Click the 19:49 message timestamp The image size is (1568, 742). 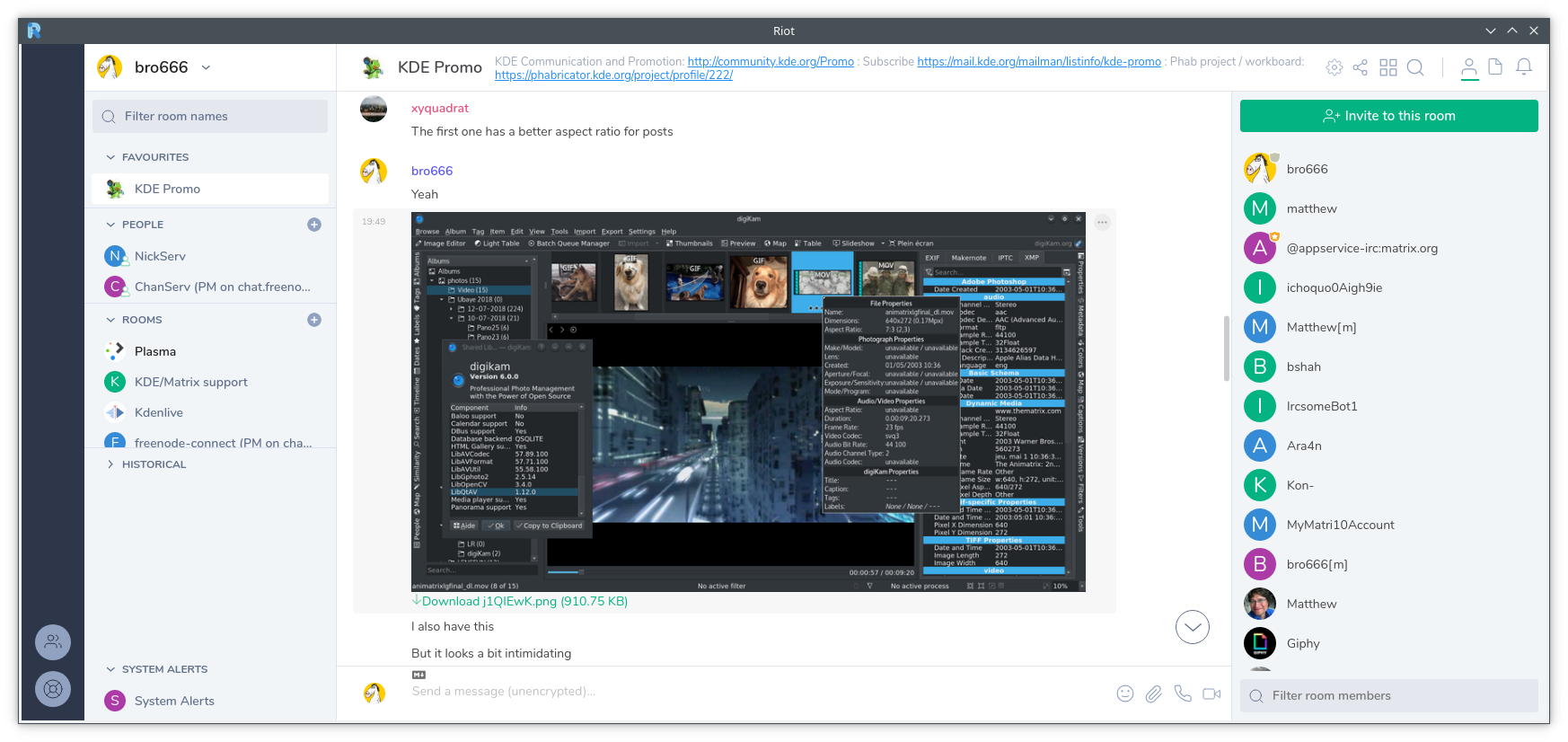[x=374, y=222]
